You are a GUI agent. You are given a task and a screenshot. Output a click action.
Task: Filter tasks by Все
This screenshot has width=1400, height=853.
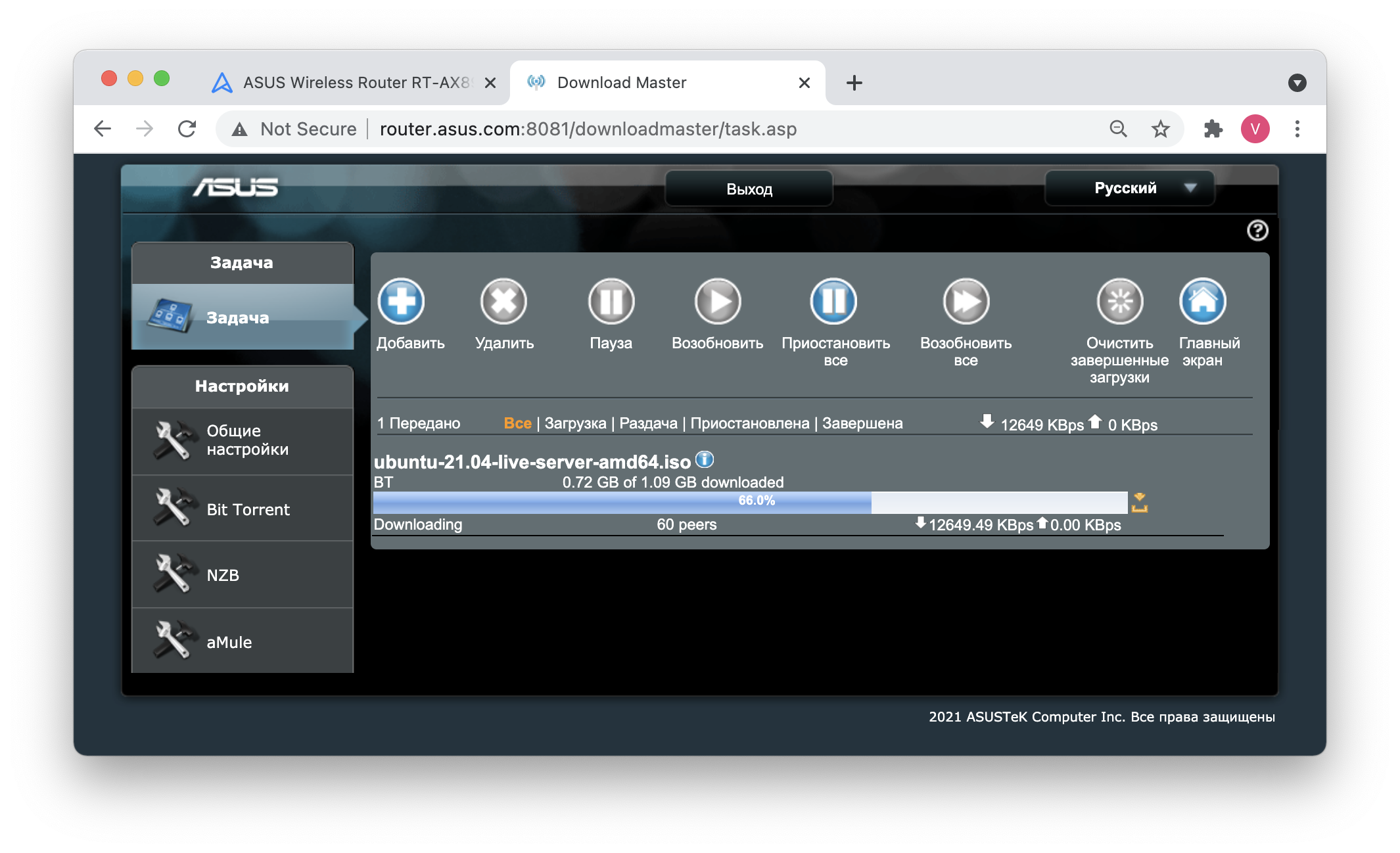(517, 423)
